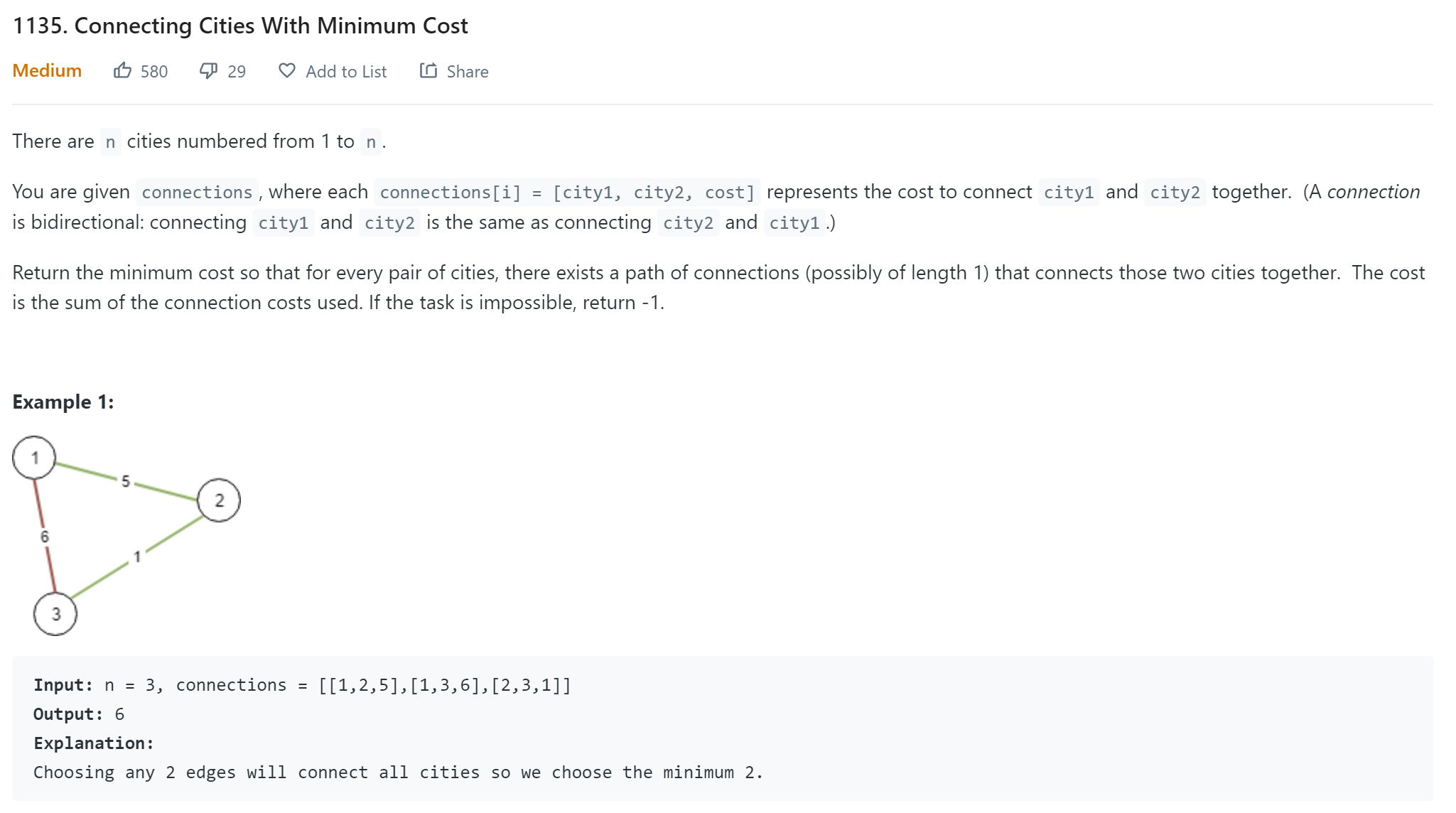Image resolution: width=1456 pixels, height=813 pixels.
Task: Click the Medium difficulty tag
Action: pos(47,71)
